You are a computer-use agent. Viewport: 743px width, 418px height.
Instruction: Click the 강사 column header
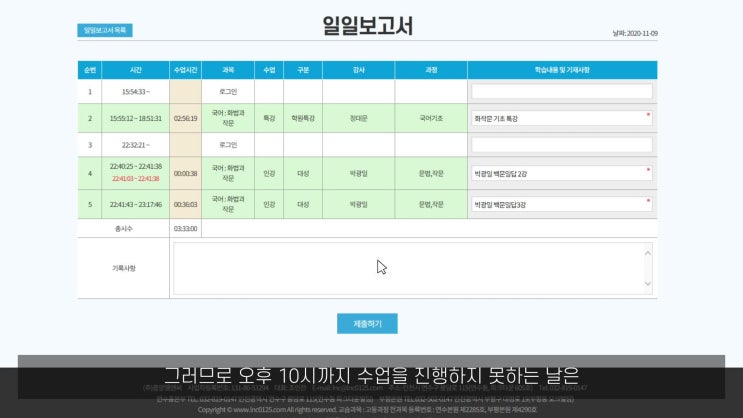click(359, 70)
